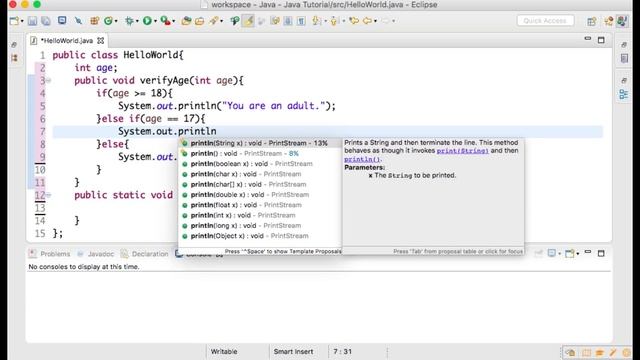Expand the Previous Annotation dropdown arrow
This screenshot has width=640, height=360.
344,21
